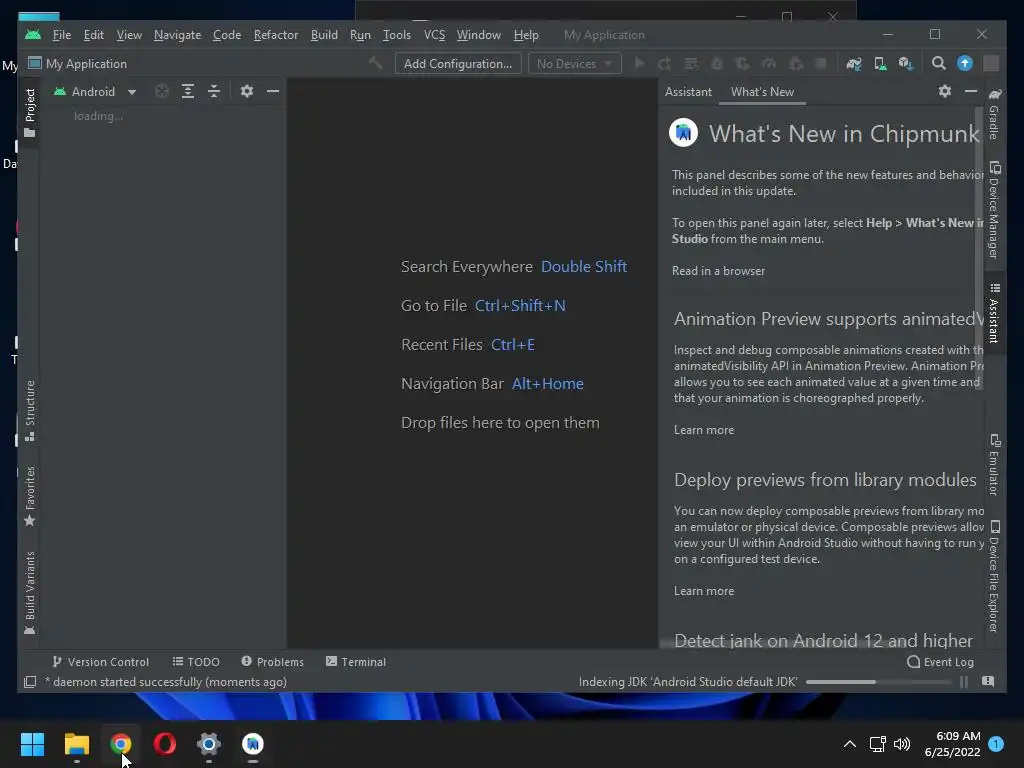Toggle the Project tool window stripe button
The height and width of the screenshot is (768, 1024).
point(29,113)
